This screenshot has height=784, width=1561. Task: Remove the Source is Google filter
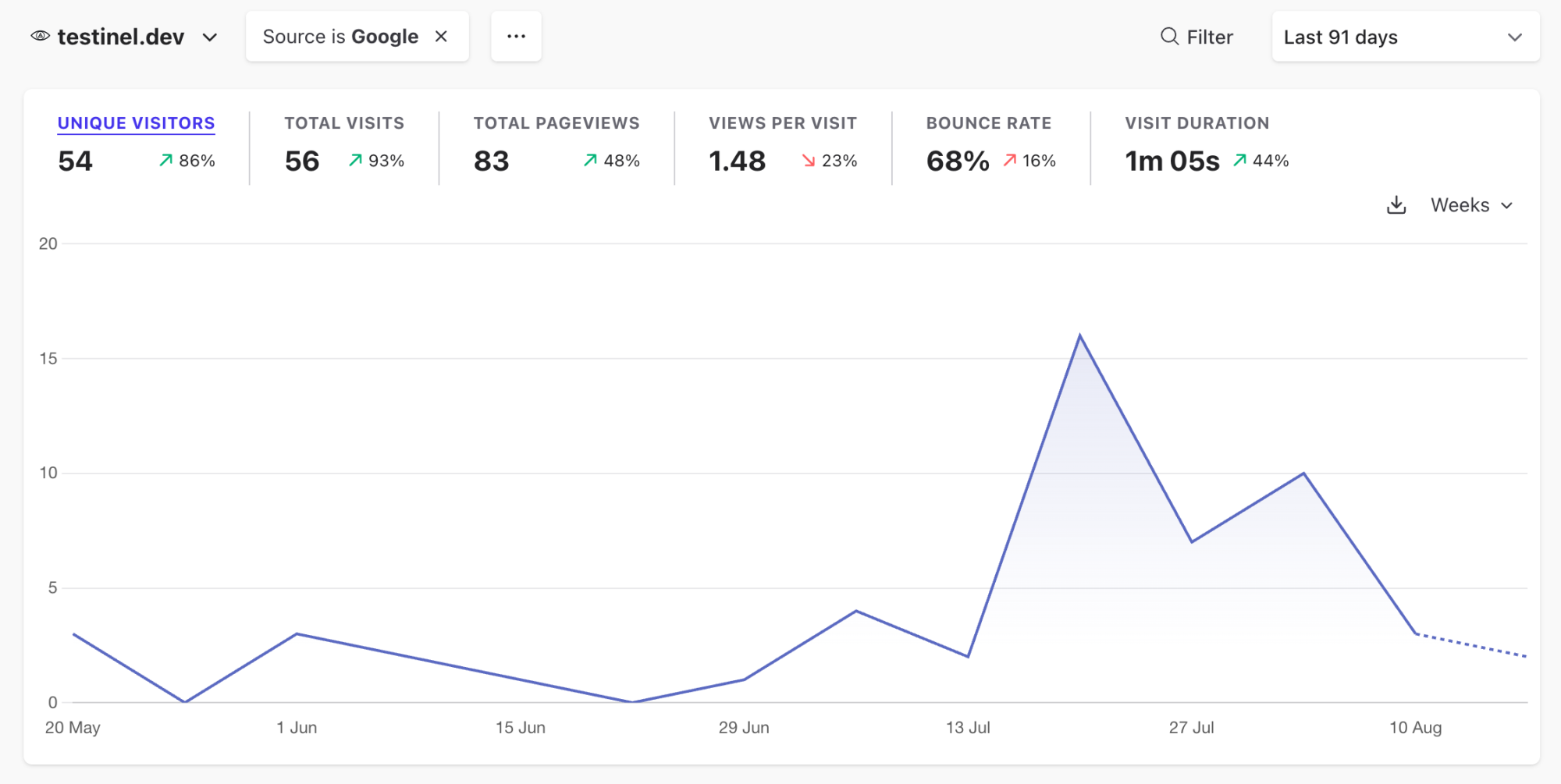pyautogui.click(x=441, y=37)
